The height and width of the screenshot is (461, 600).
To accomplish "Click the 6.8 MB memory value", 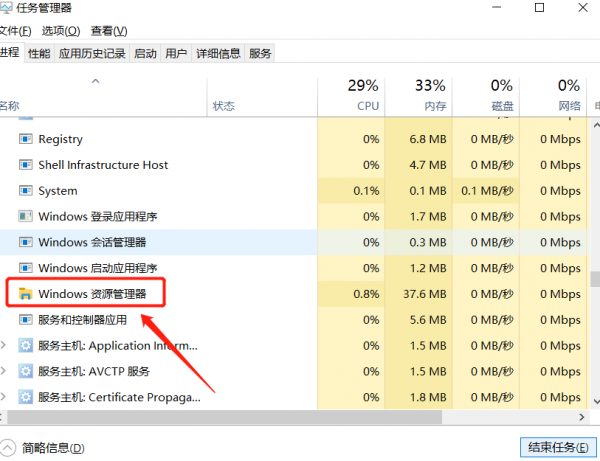I will click(x=428, y=139).
